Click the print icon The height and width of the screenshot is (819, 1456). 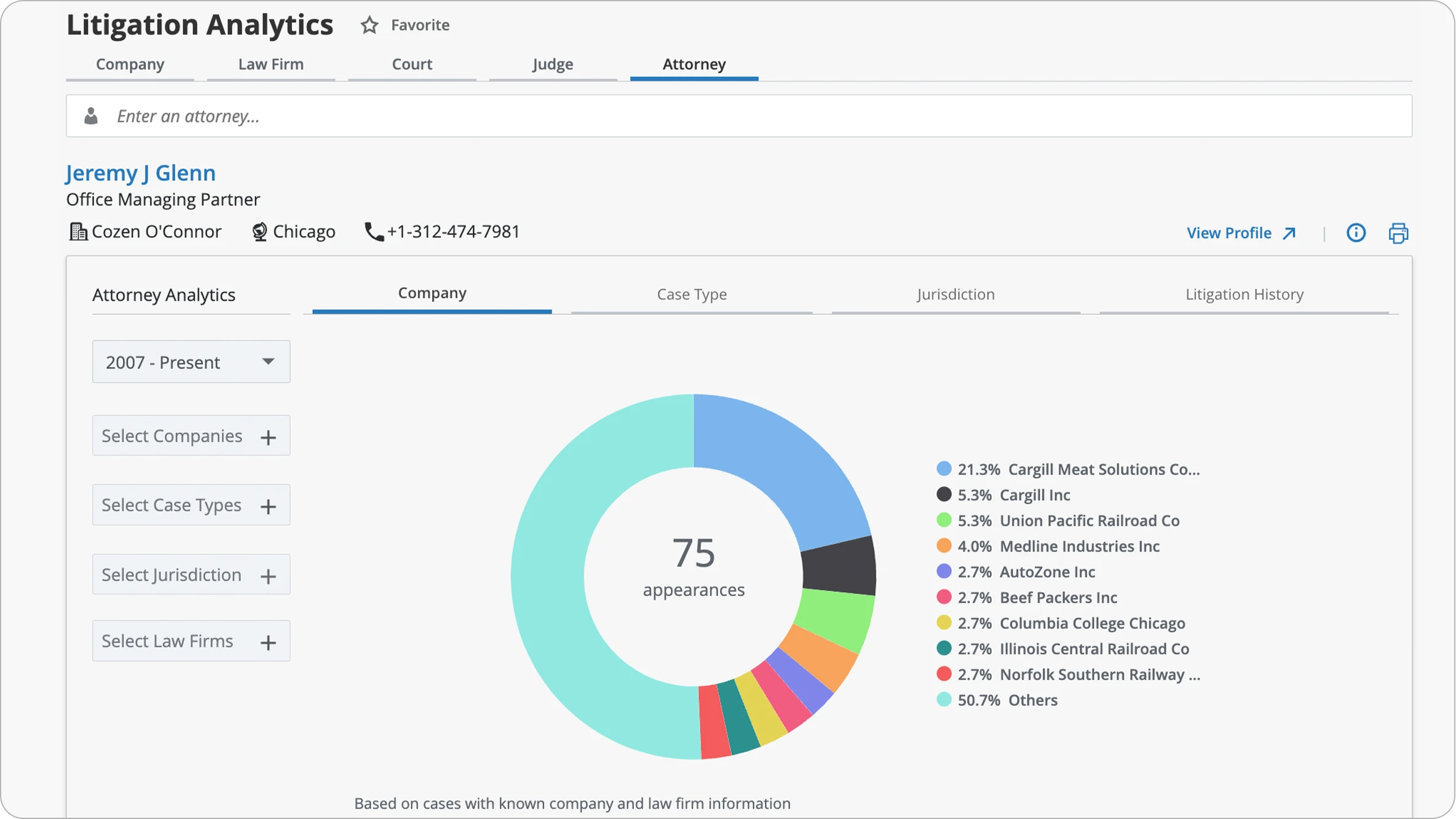(x=1398, y=233)
